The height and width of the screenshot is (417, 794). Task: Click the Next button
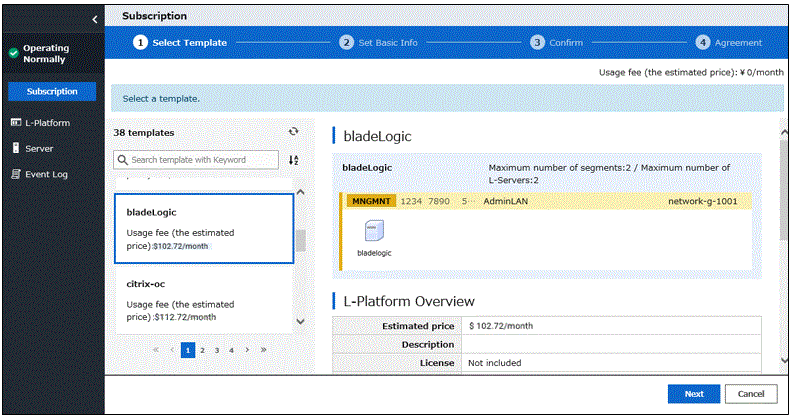(x=694, y=394)
